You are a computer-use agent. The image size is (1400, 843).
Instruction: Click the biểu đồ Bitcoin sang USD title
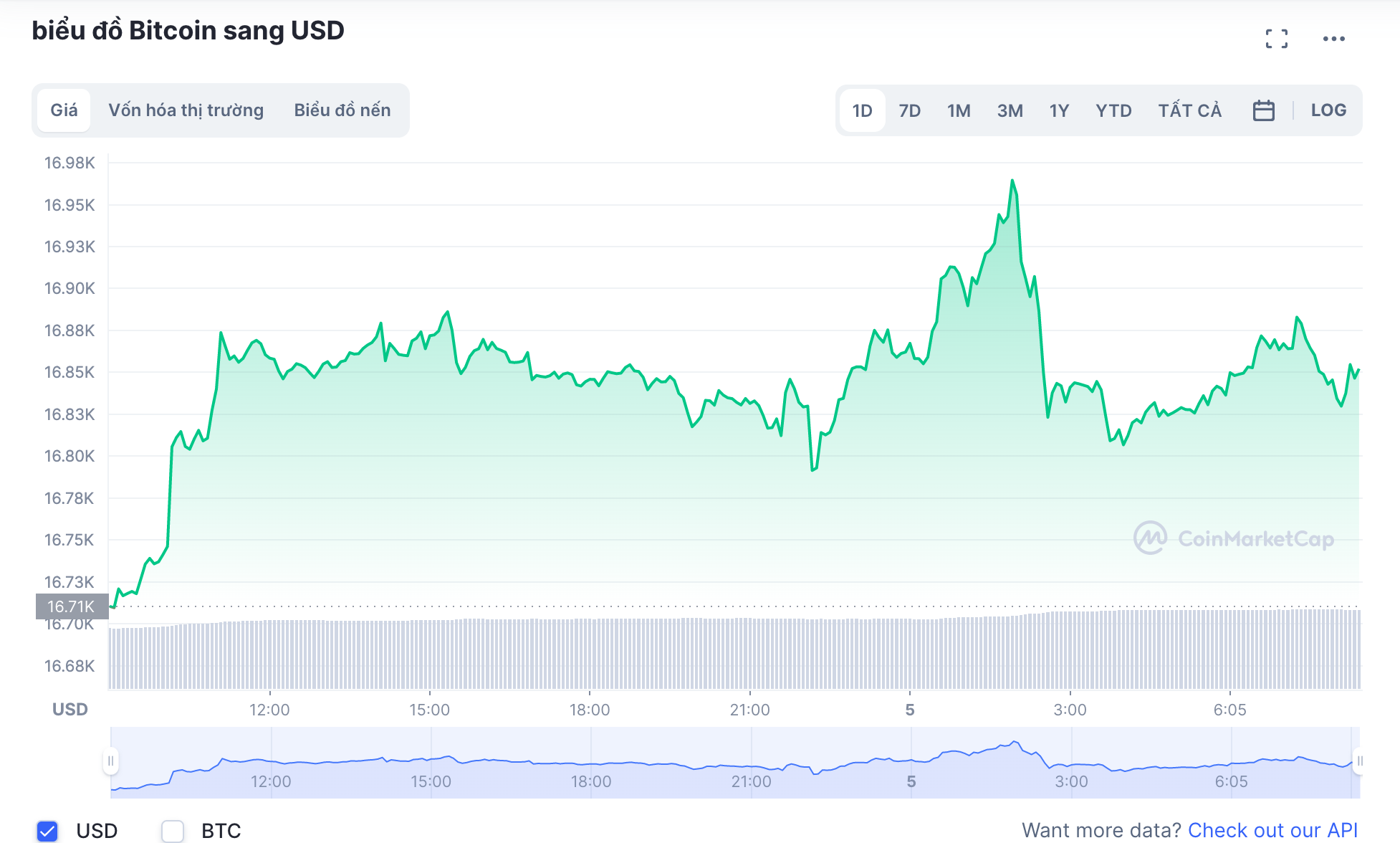[x=188, y=31]
